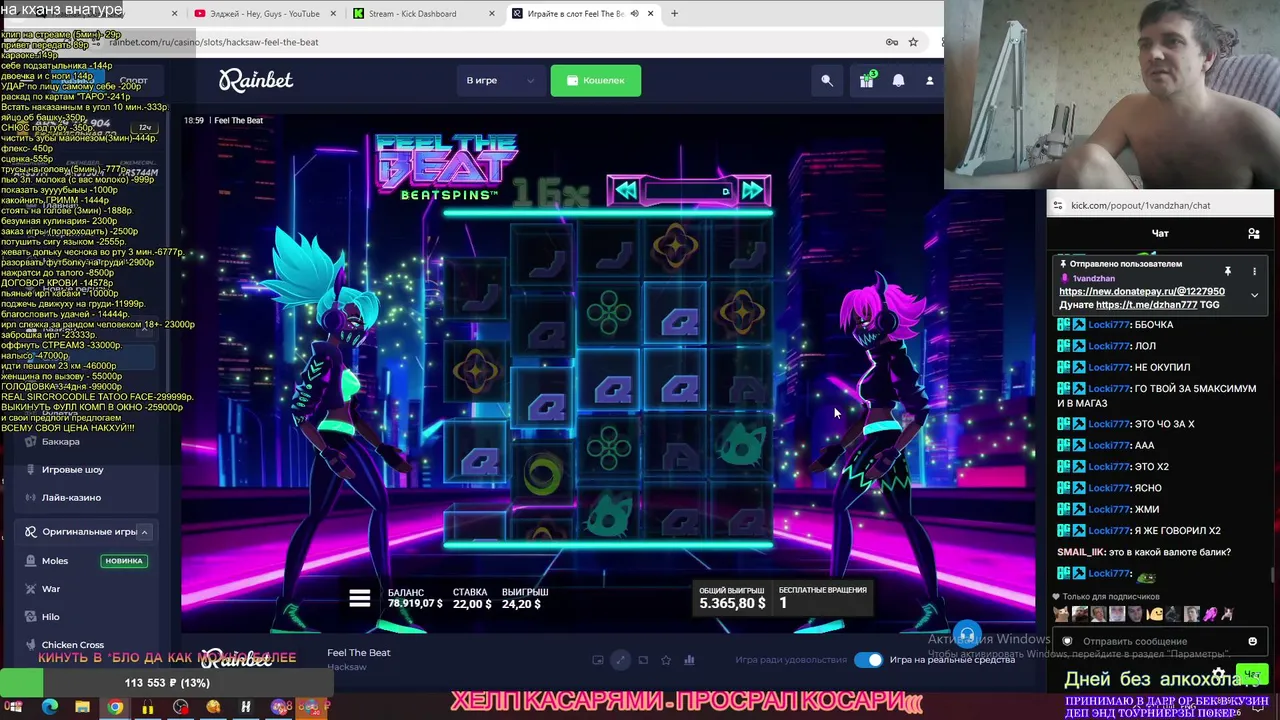Open Google Chrome from the taskbar
This screenshot has width=1280, height=720.
pyautogui.click(x=115, y=707)
